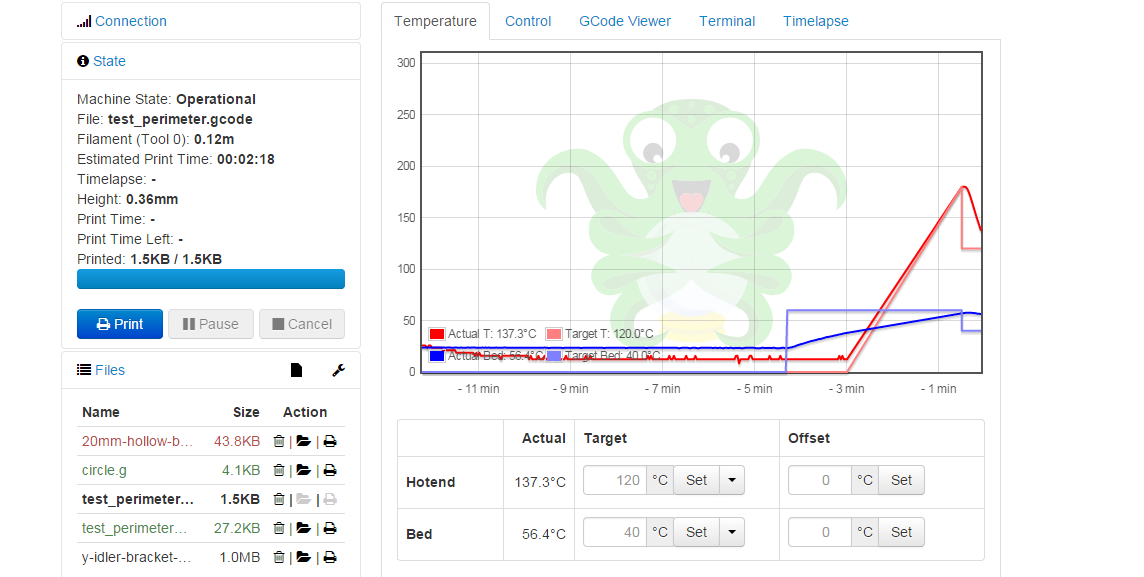Delete the 20mm-hollow-b file with trash icon
The height and width of the screenshot is (577, 1144).
pyautogui.click(x=279, y=441)
